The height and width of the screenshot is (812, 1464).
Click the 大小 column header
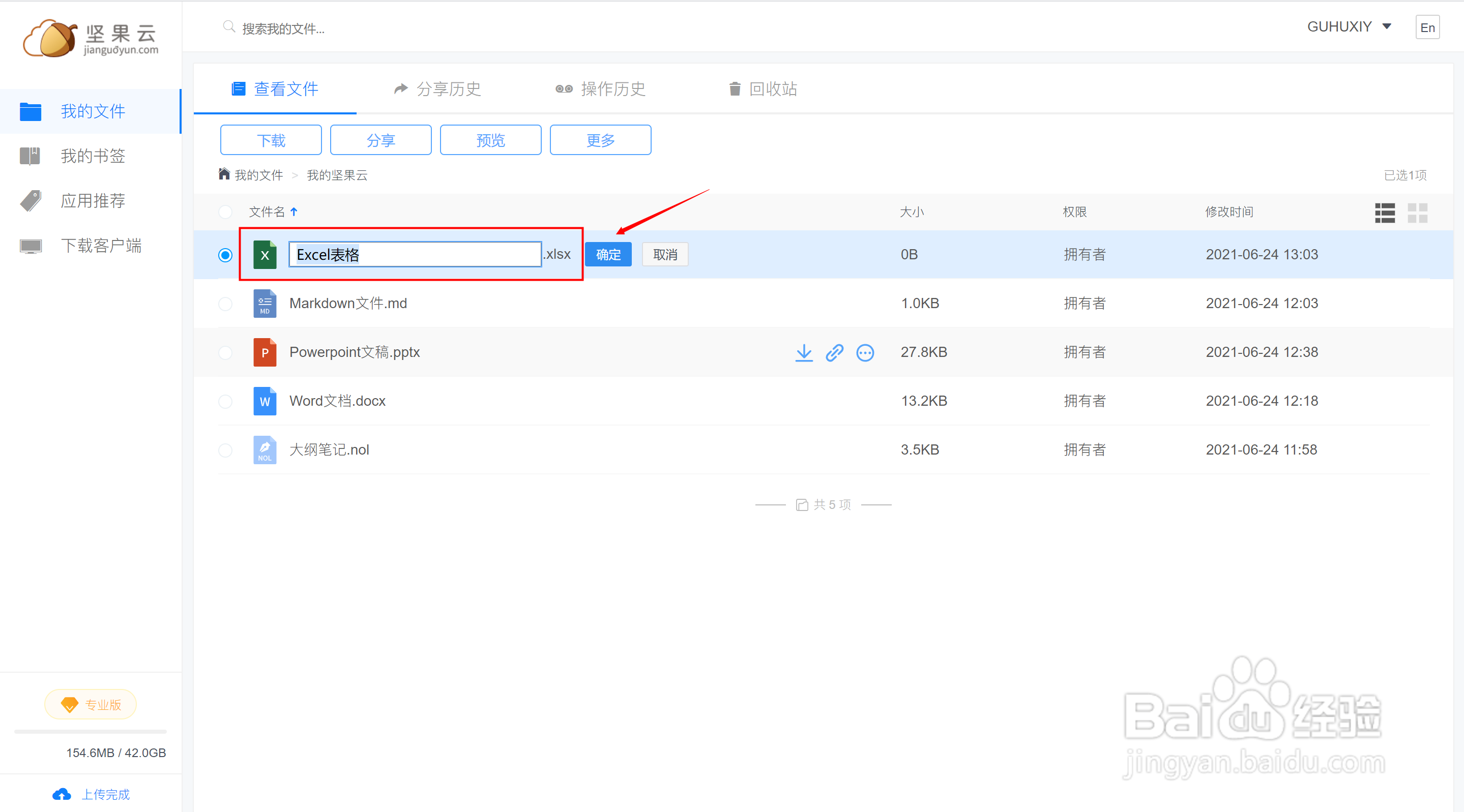[x=912, y=212]
